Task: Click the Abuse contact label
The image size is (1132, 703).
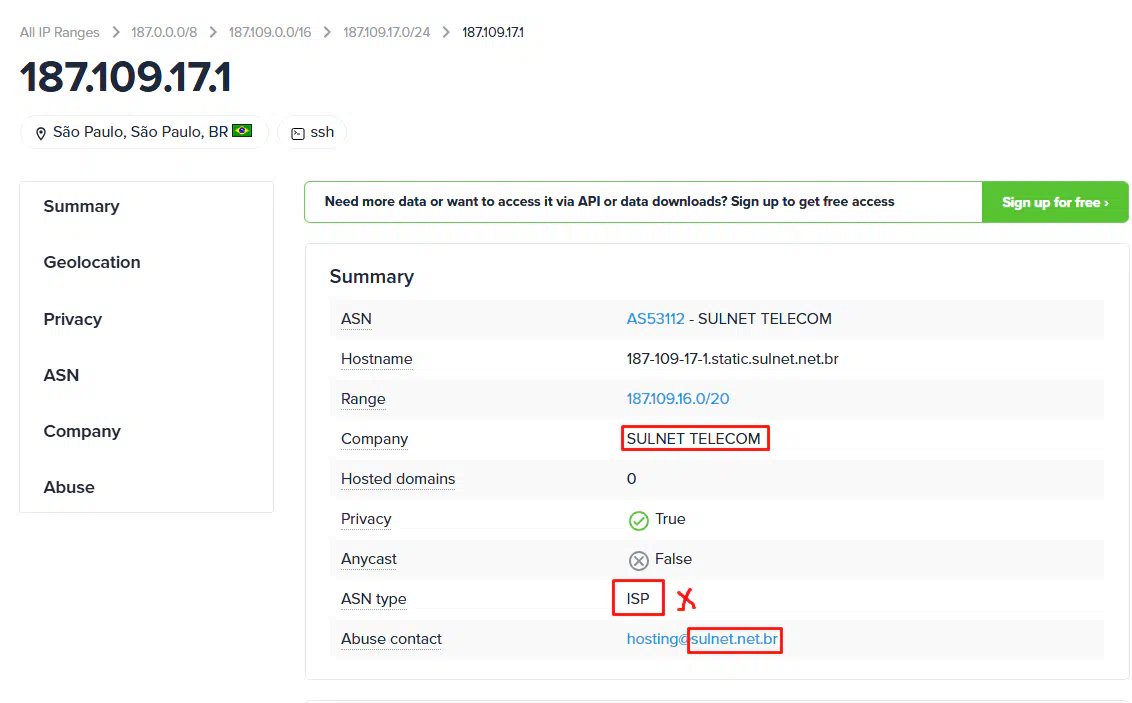Action: [391, 639]
